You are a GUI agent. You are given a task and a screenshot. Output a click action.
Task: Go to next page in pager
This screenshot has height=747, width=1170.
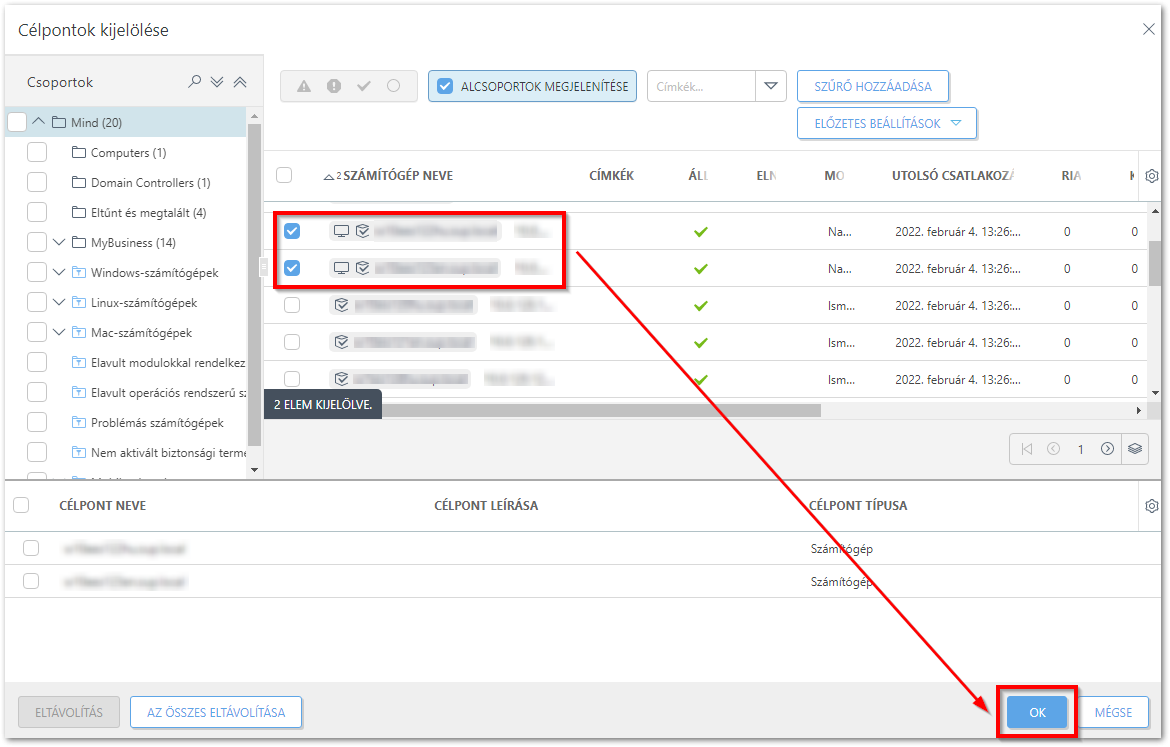(x=1107, y=449)
